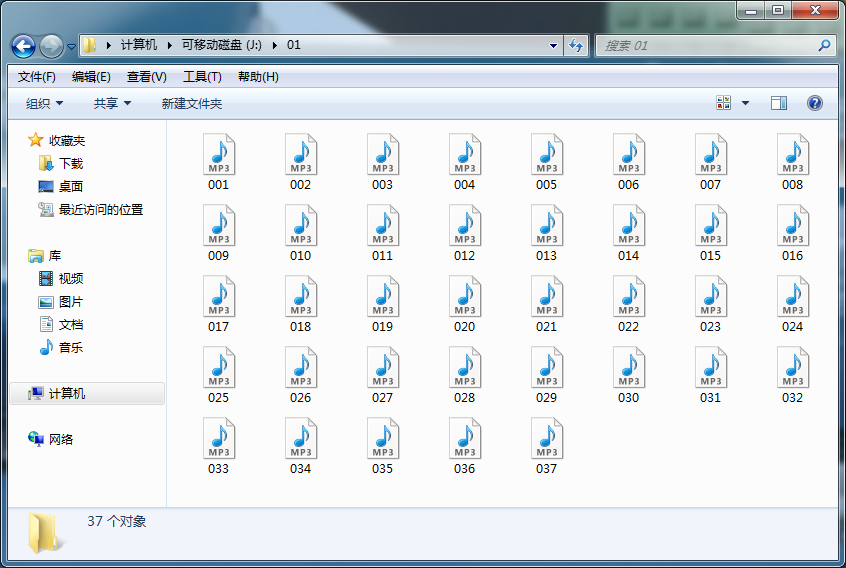Select MP3 file 035
Image resolution: width=846 pixels, height=568 pixels.
(383, 446)
